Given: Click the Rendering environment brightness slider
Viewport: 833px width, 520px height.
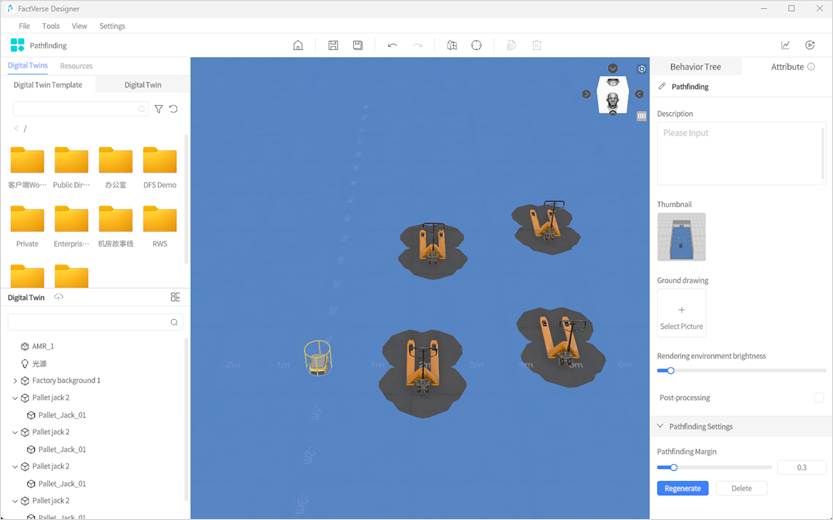Looking at the screenshot, I should tap(741, 370).
